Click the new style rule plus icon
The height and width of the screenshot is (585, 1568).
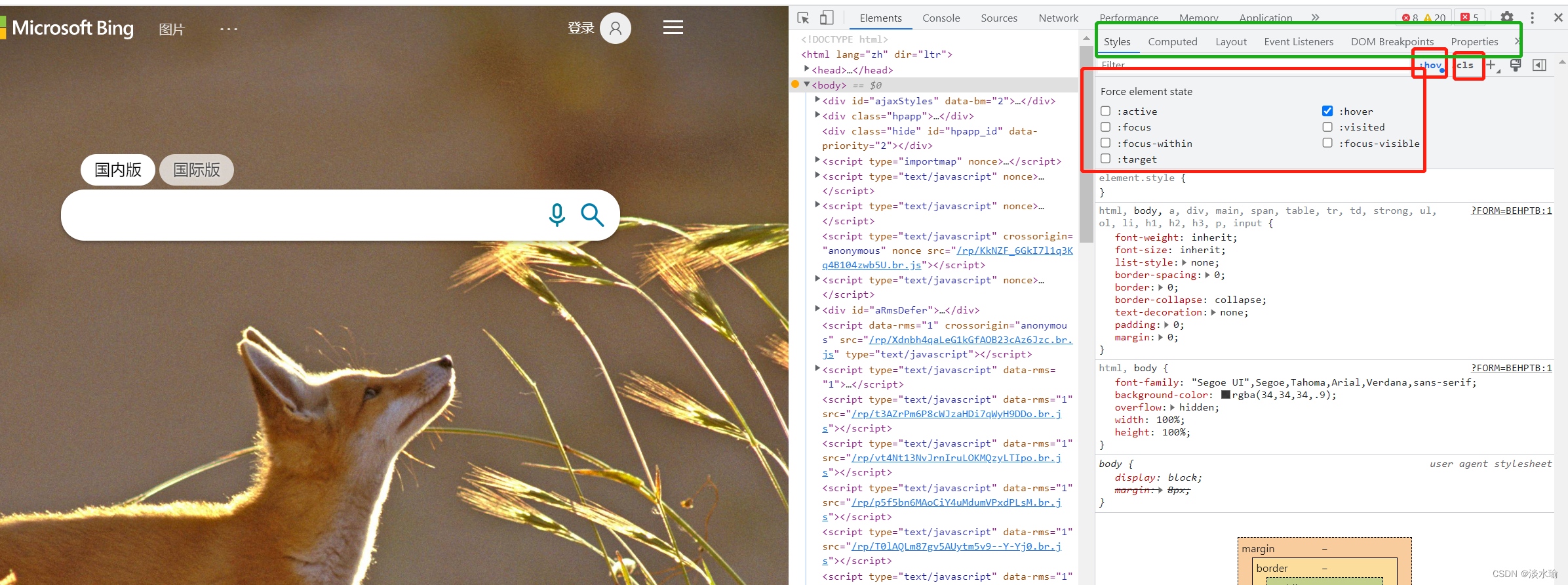(x=1492, y=65)
